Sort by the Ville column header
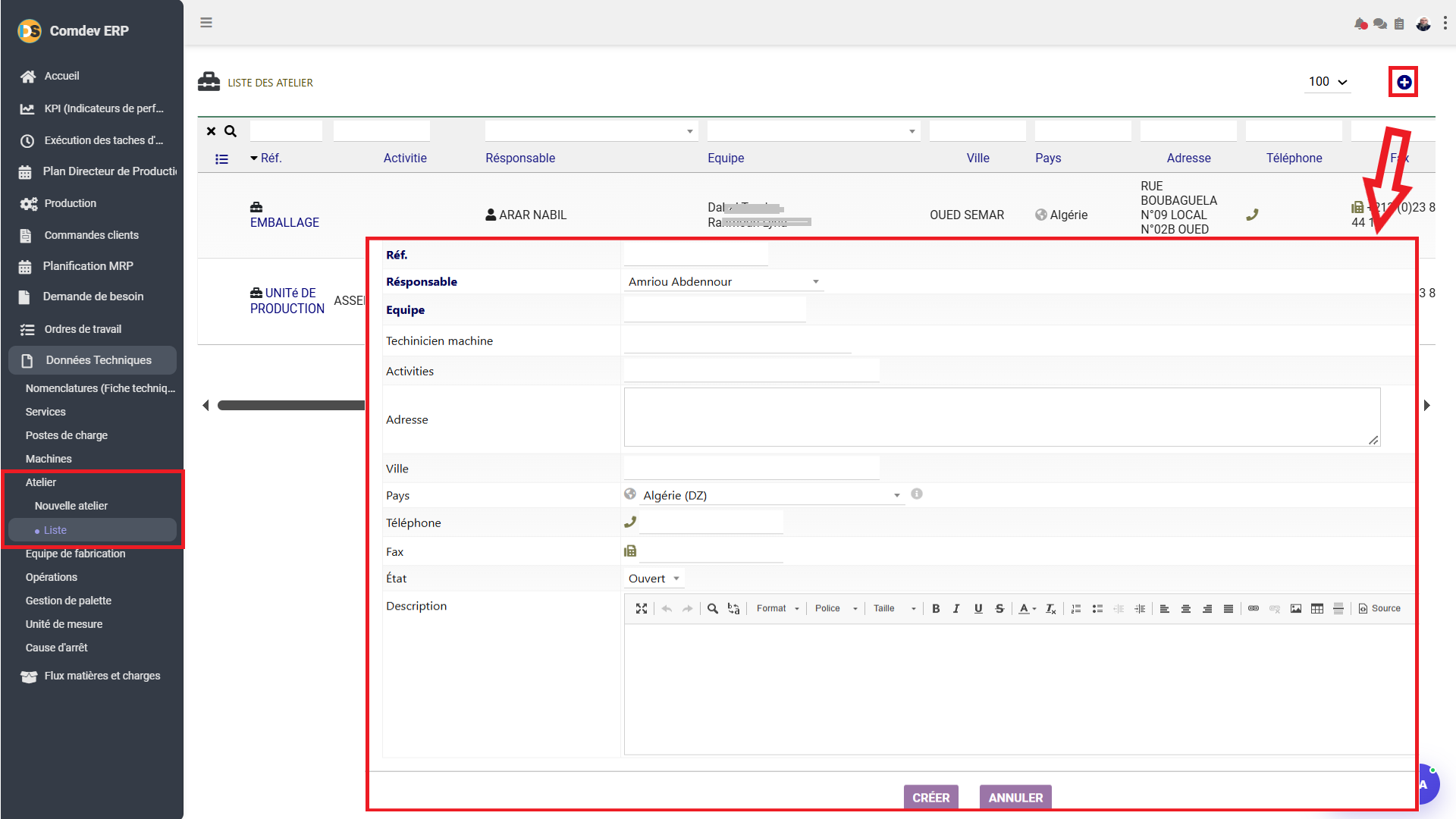1456x819 pixels. click(977, 158)
